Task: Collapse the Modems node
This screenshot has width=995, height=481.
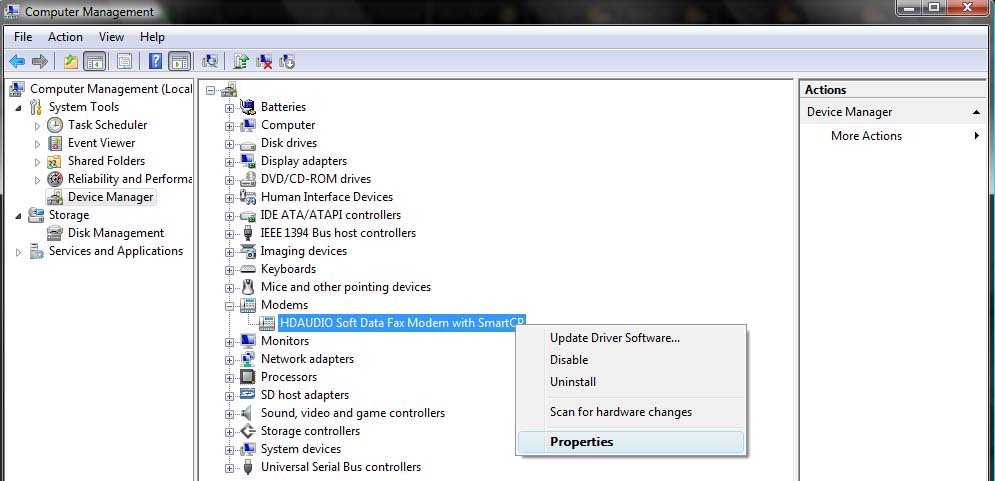Action: [x=229, y=306]
